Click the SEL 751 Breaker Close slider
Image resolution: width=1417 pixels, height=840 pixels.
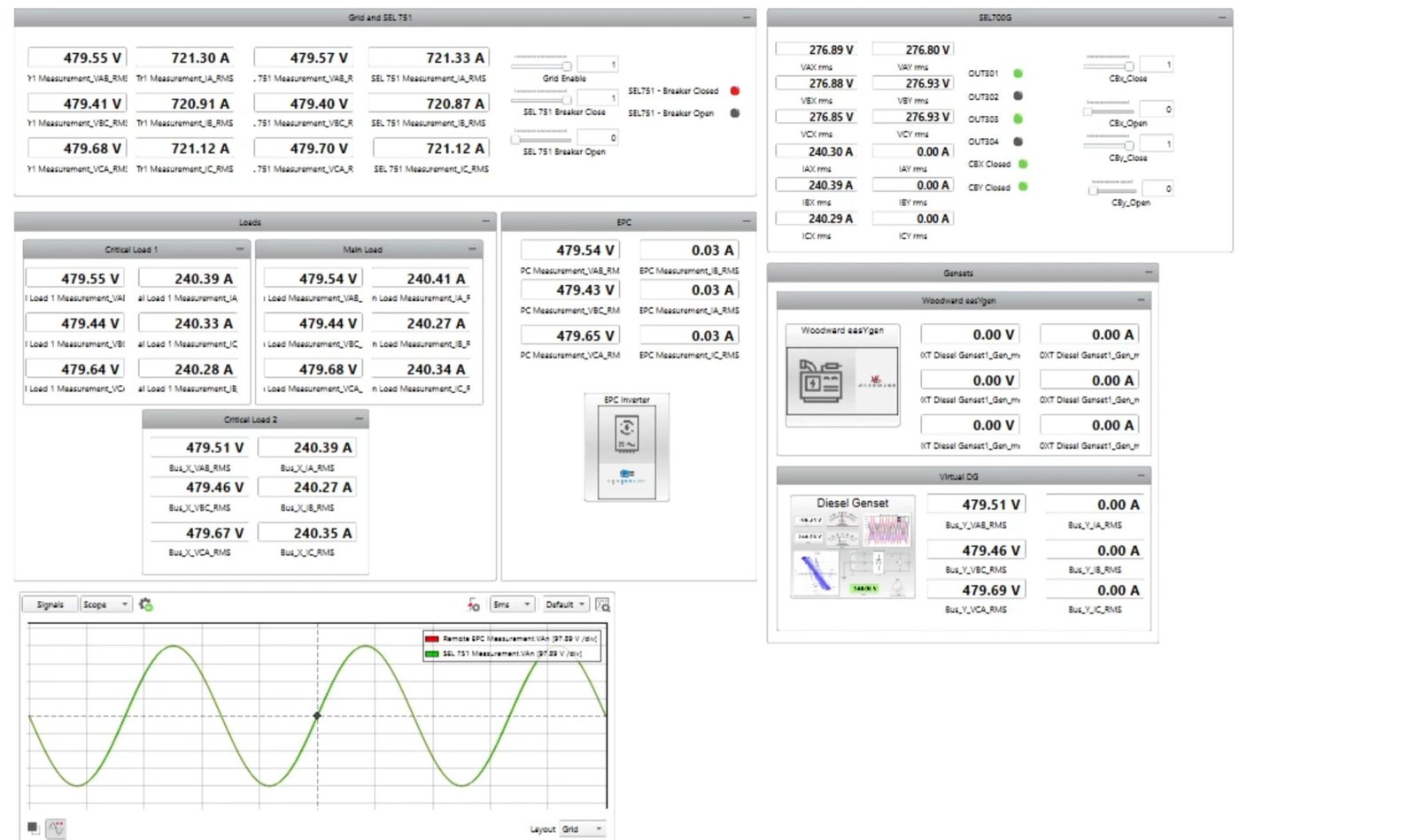pos(542,99)
